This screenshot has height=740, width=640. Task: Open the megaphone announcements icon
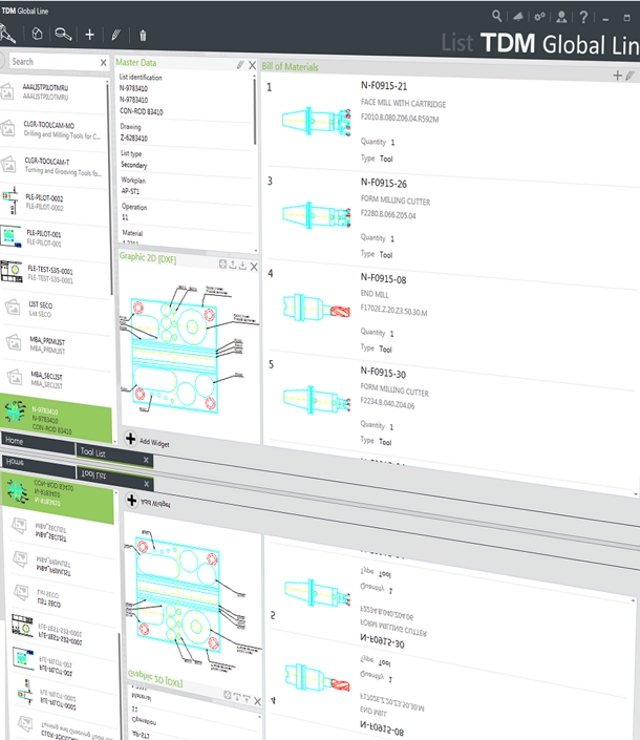(x=518, y=17)
